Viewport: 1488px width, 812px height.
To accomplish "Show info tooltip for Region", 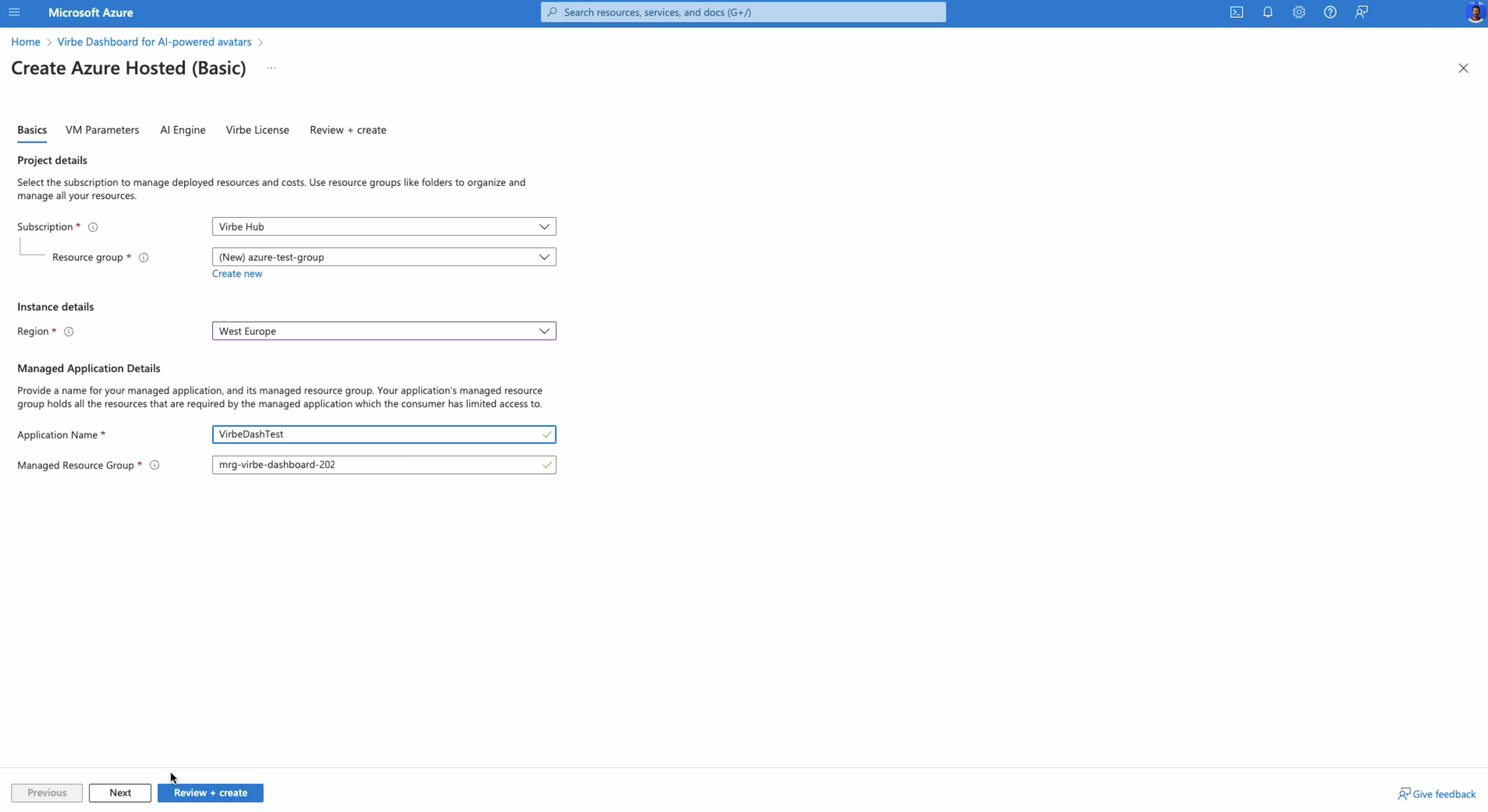I will point(69,332).
